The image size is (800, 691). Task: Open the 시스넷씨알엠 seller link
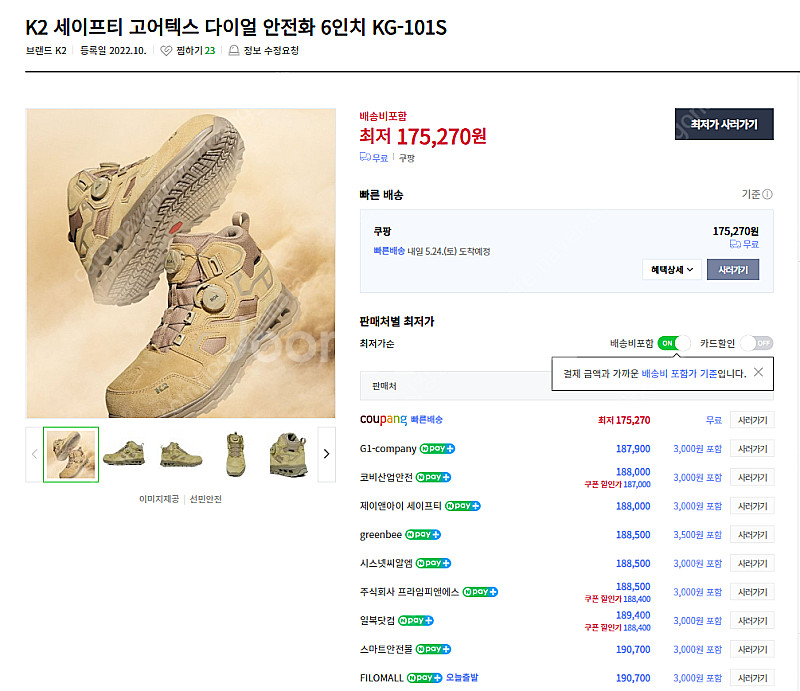(x=386, y=563)
